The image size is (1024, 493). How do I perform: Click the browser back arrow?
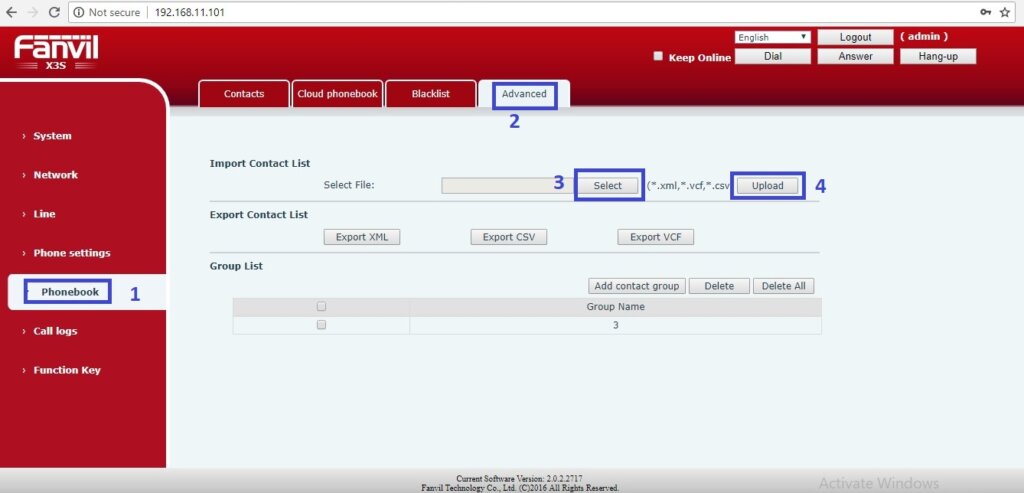pyautogui.click(x=11, y=12)
